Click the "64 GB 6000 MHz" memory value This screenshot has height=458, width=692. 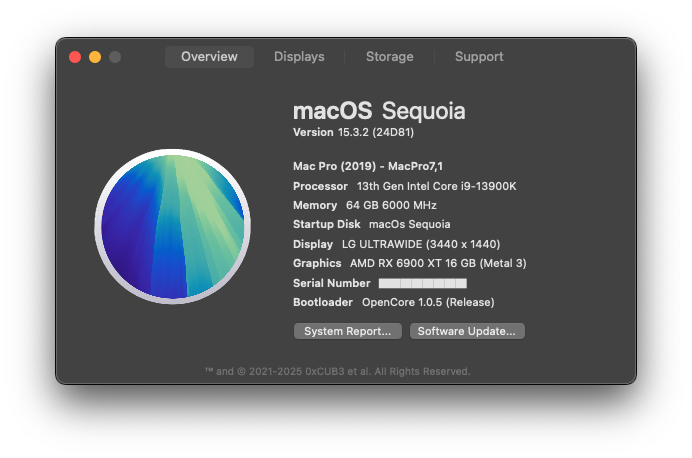(x=391, y=205)
